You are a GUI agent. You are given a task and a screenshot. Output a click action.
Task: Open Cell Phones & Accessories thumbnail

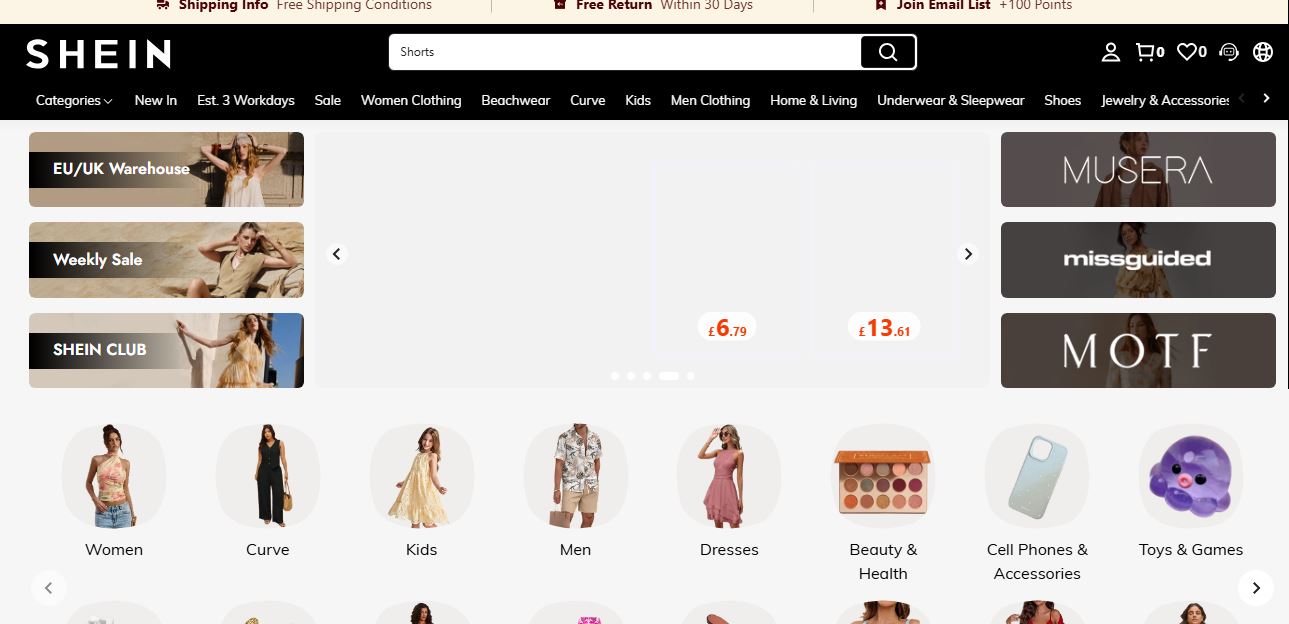point(1037,476)
